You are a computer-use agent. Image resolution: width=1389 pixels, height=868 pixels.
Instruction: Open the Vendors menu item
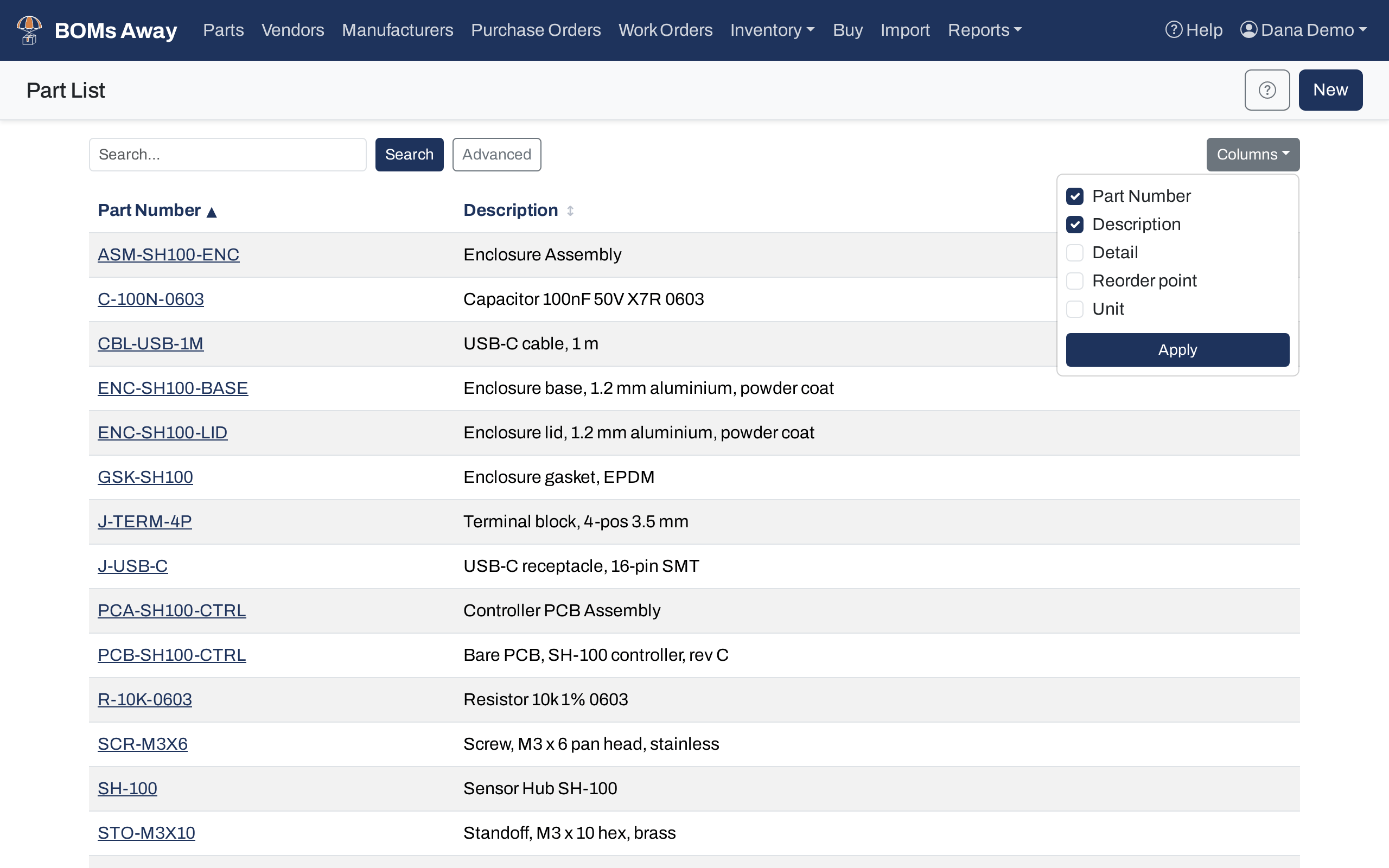(293, 30)
